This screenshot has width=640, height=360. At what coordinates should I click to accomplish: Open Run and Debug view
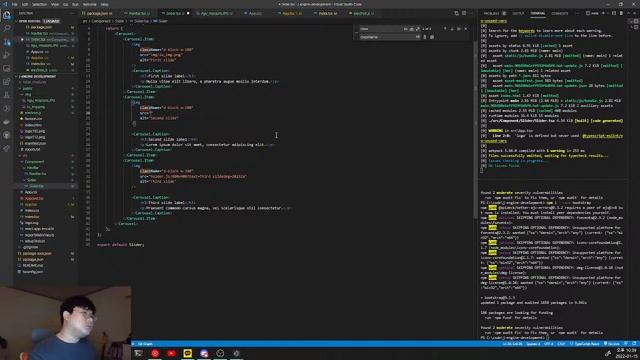click(x=7, y=55)
